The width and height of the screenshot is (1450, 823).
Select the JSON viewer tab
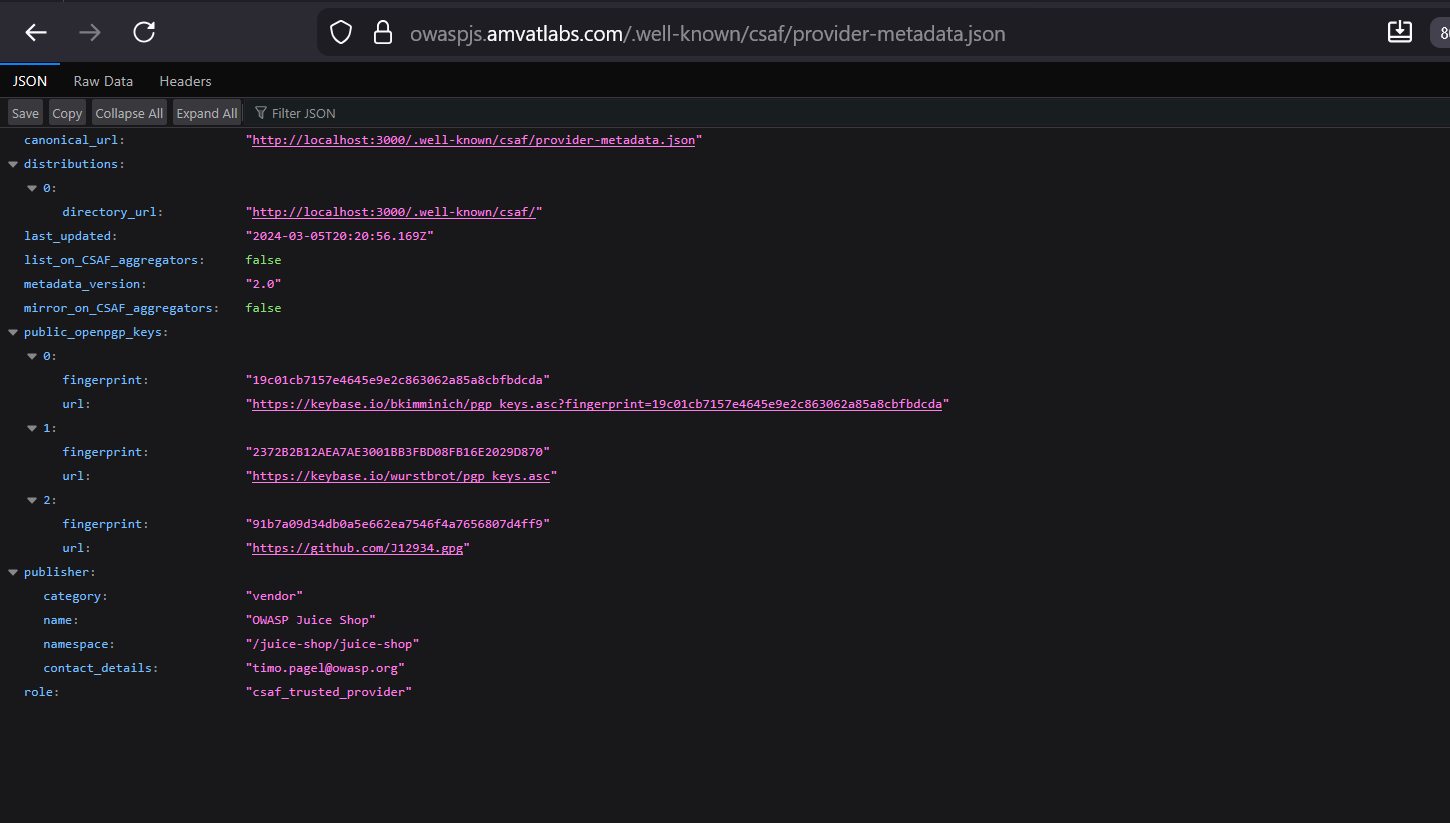[30, 81]
